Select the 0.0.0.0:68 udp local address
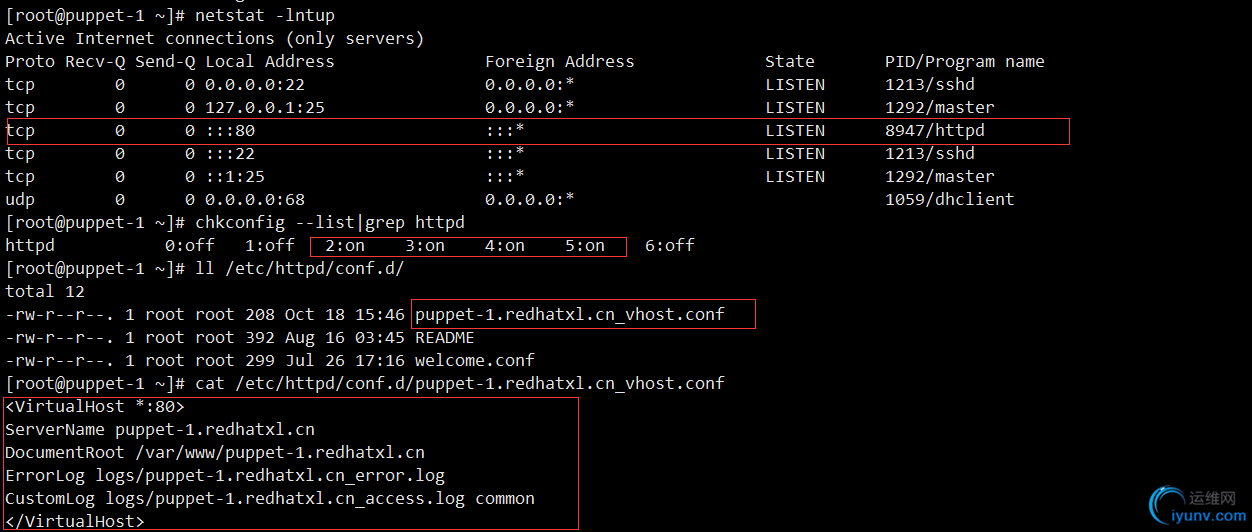 tap(255, 199)
